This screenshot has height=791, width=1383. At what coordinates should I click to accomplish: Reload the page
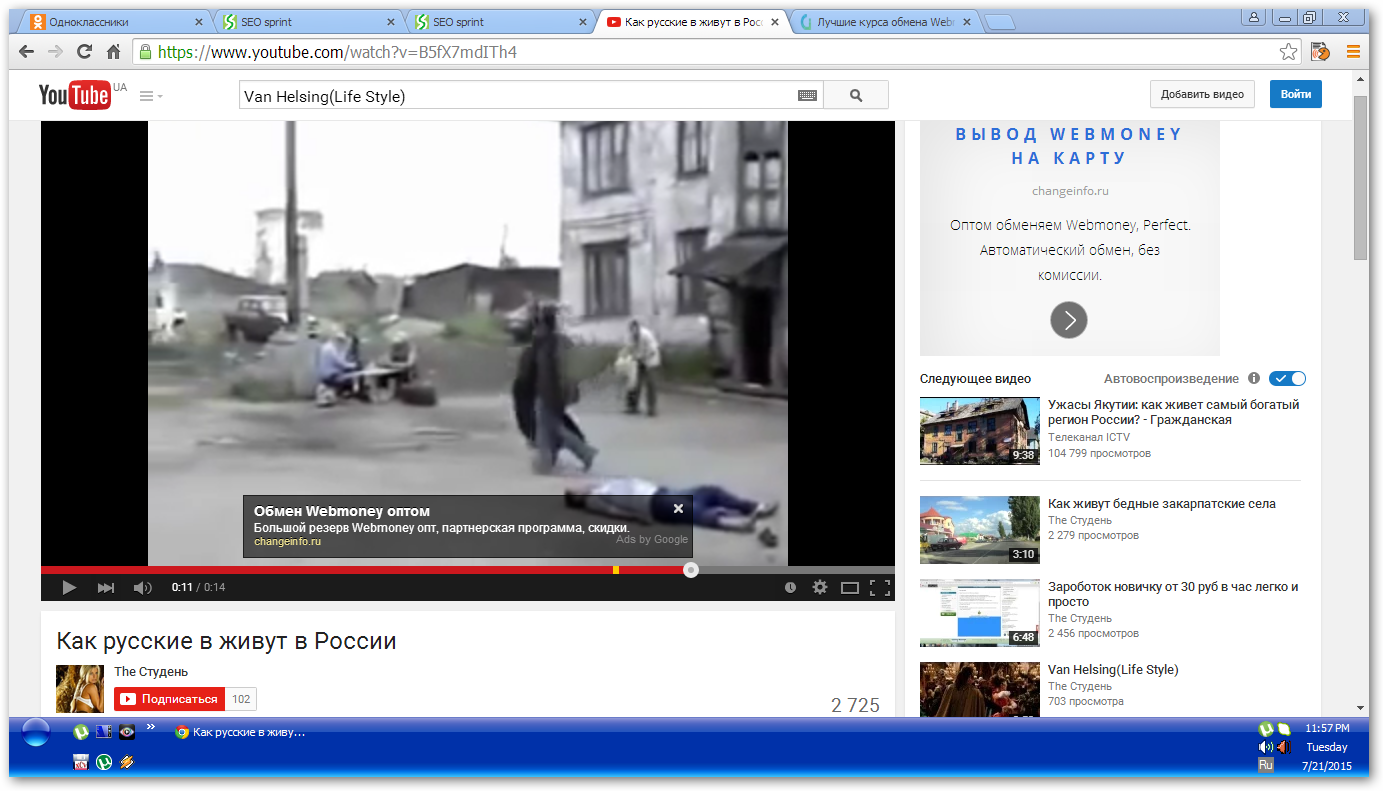[85, 52]
